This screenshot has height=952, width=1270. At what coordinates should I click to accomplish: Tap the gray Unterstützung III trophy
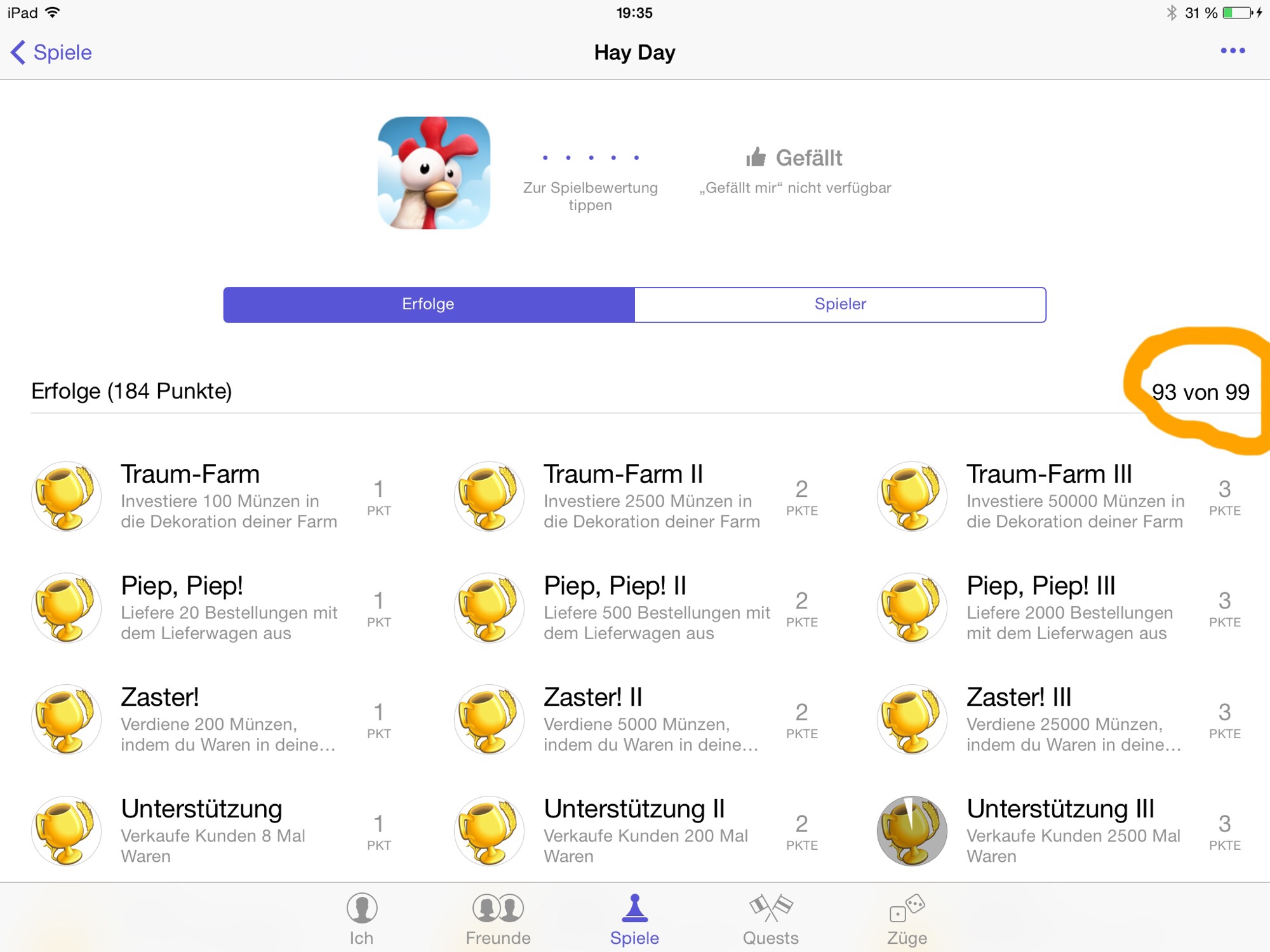[912, 831]
